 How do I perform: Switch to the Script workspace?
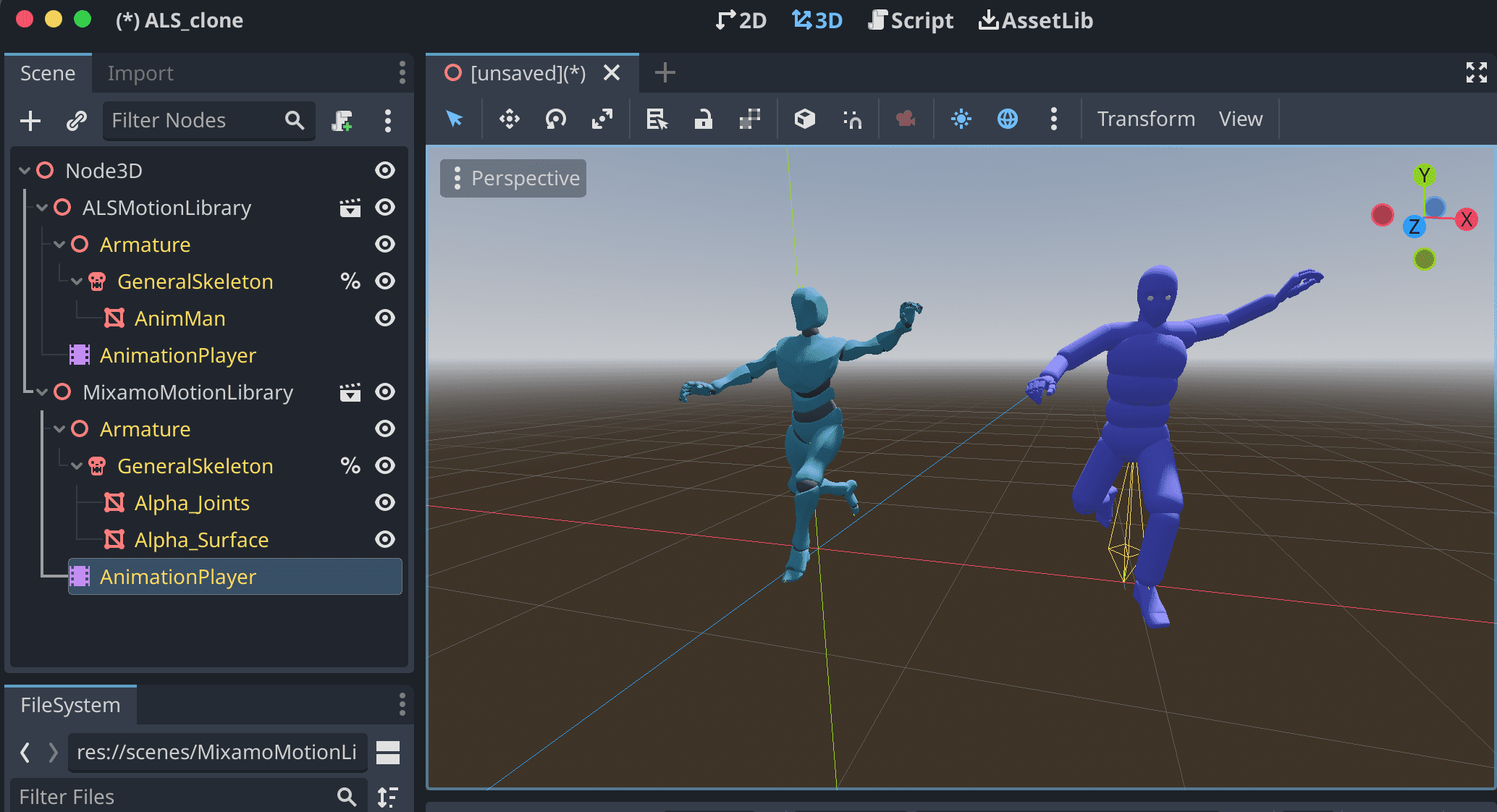(x=911, y=20)
